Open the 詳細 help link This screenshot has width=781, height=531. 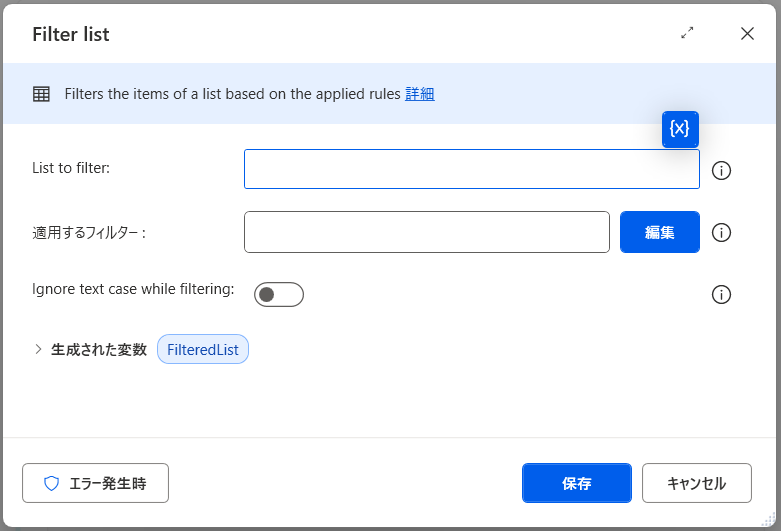[x=420, y=94]
